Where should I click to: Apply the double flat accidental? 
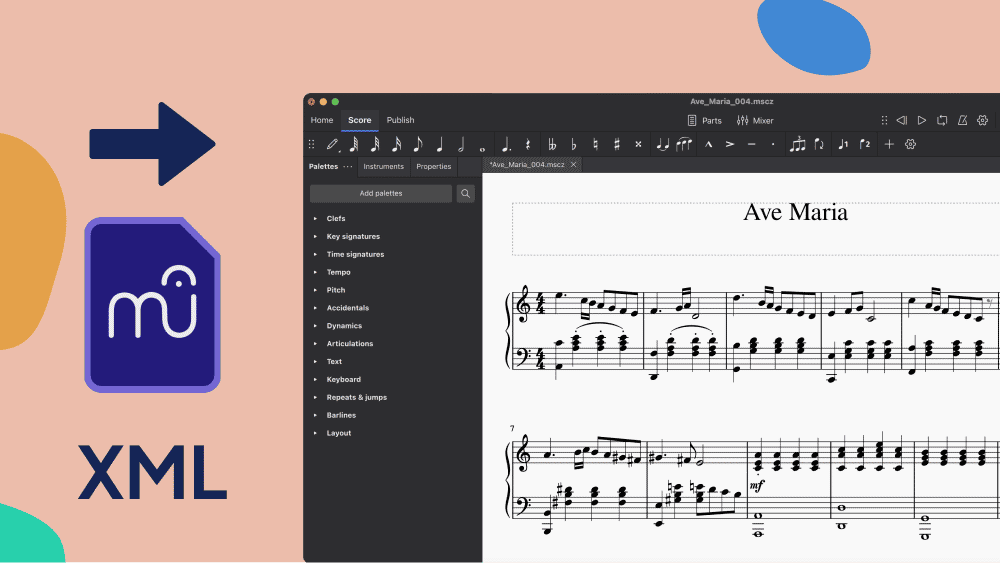pyautogui.click(x=552, y=145)
